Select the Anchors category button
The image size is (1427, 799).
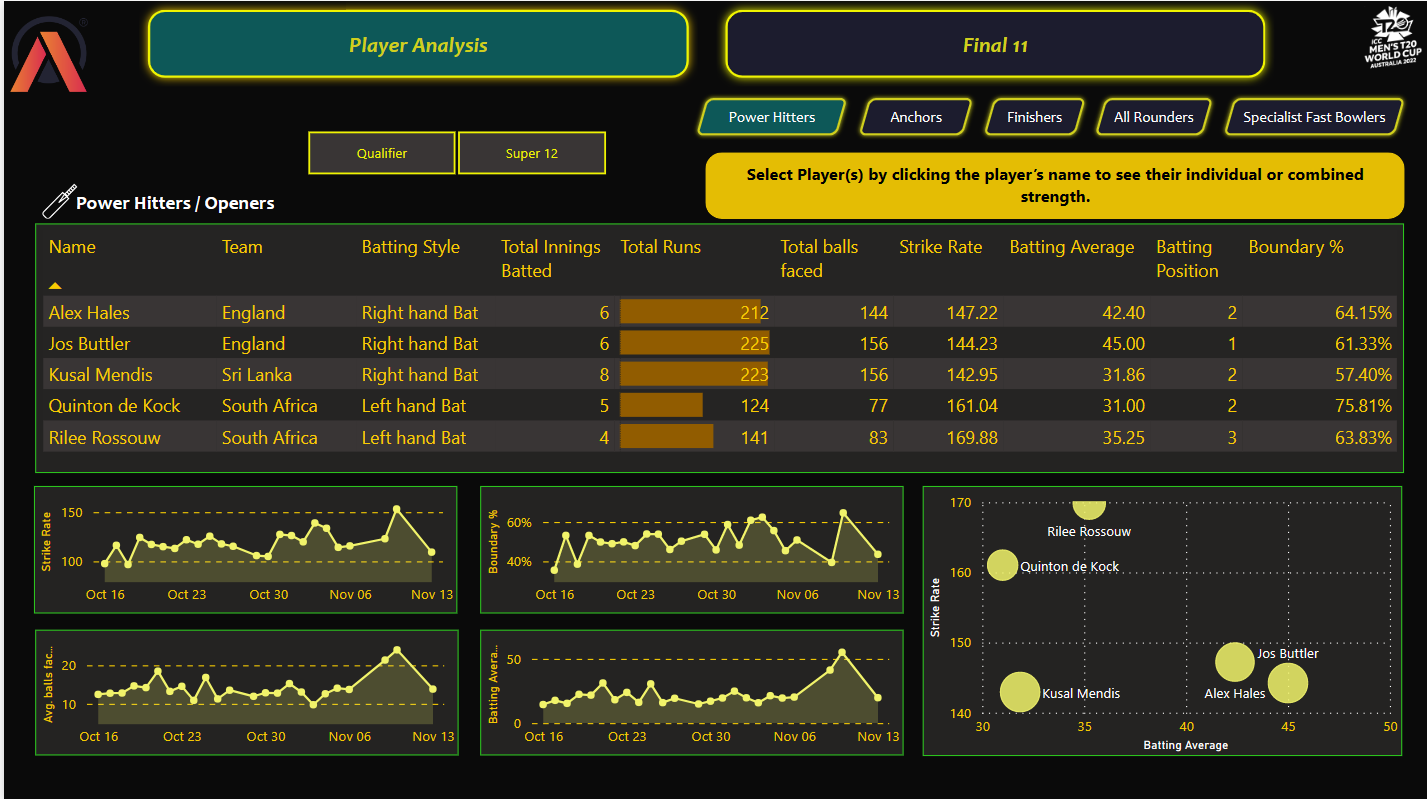pos(916,117)
